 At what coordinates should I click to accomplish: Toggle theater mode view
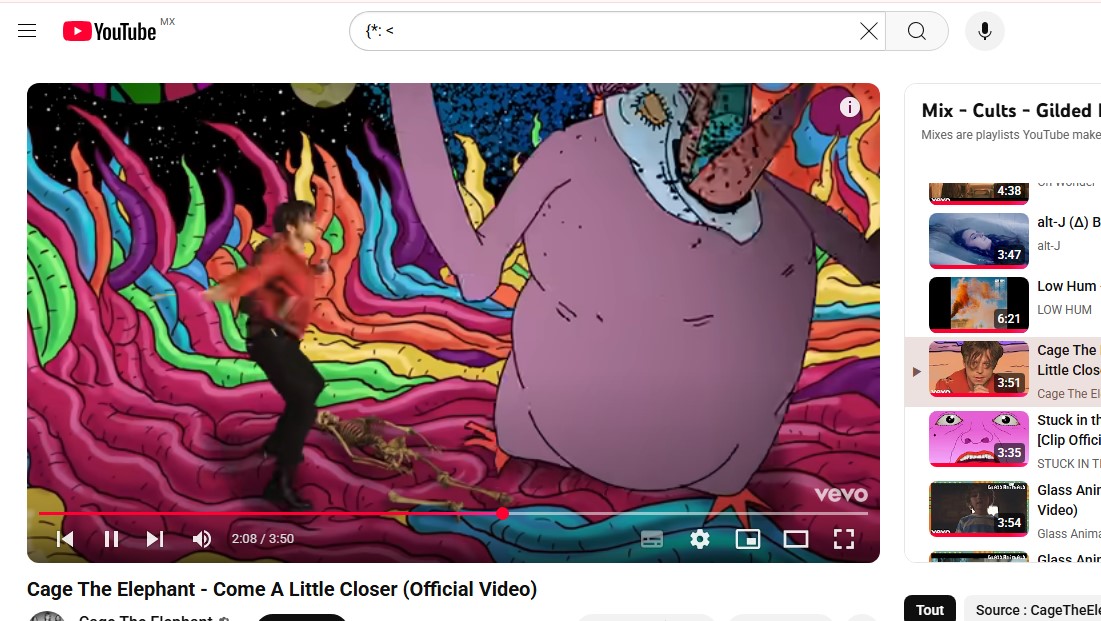click(x=796, y=539)
